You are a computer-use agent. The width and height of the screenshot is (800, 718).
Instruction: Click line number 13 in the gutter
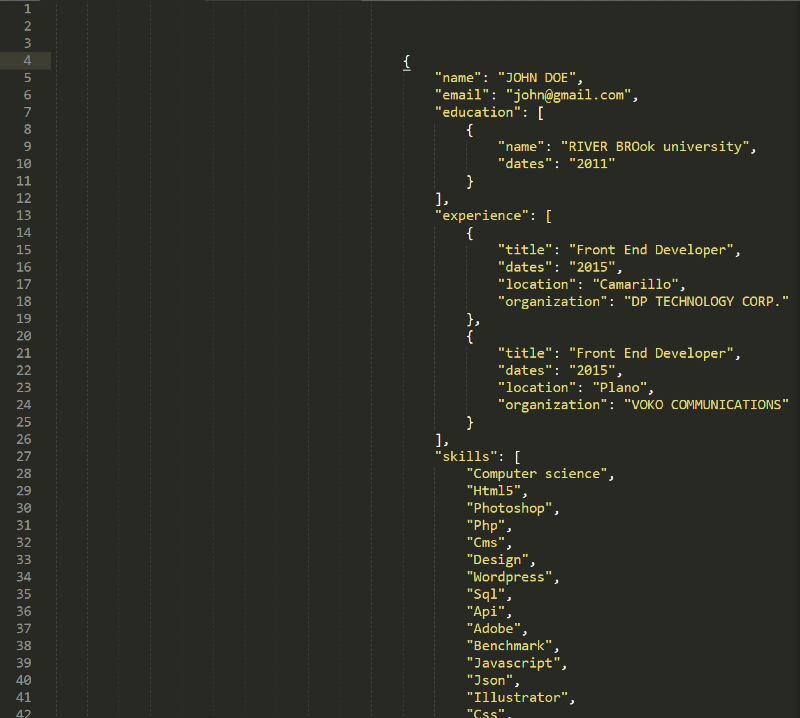pyautogui.click(x=23, y=215)
